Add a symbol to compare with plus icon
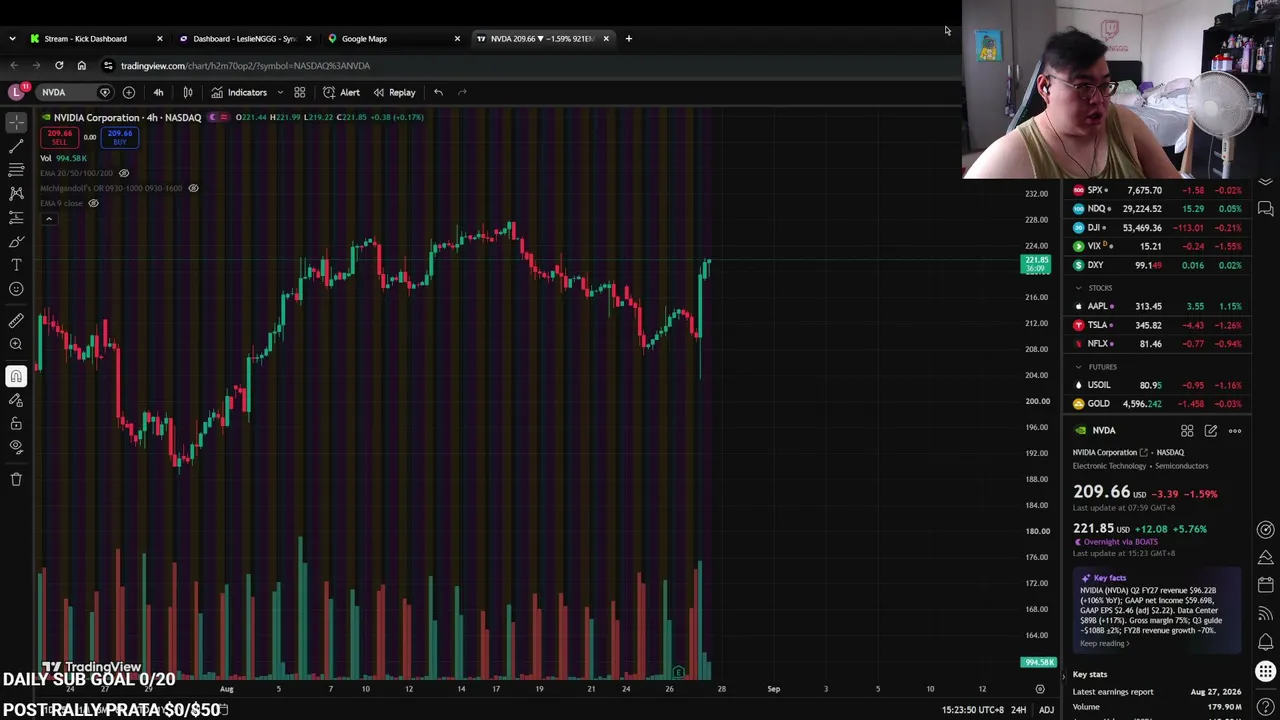Viewport: 1280px width, 720px height. (129, 92)
